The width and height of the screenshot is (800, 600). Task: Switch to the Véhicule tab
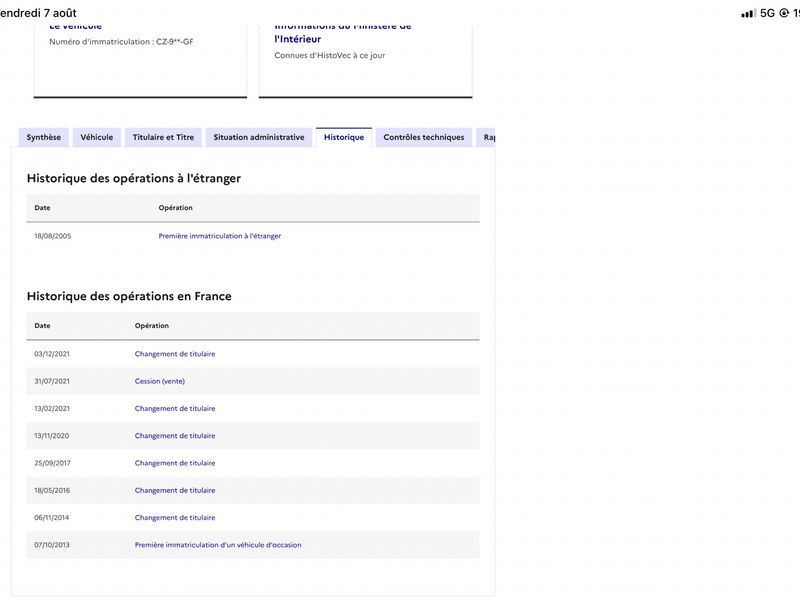[96, 137]
